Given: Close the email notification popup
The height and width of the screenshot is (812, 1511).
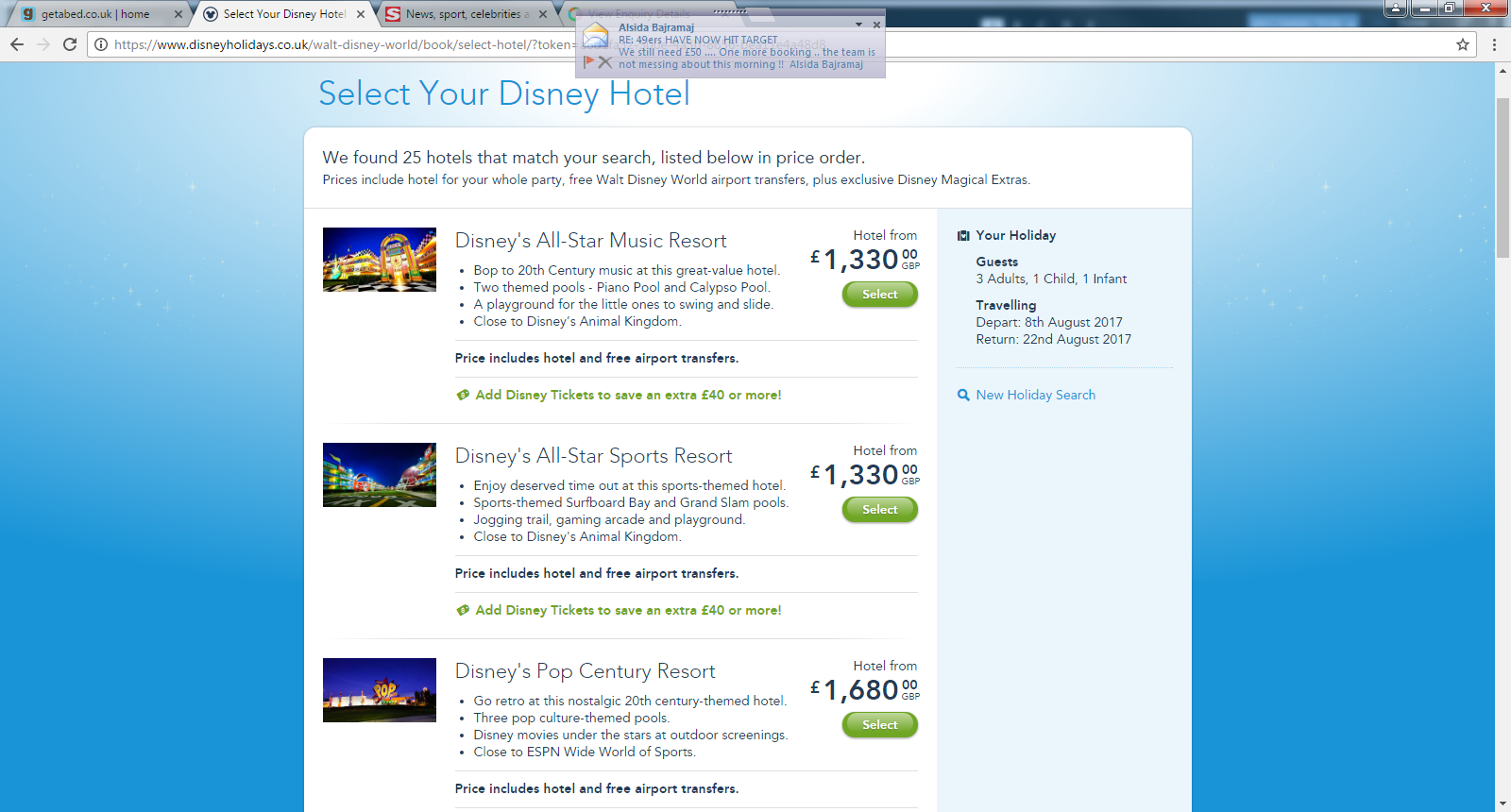Looking at the screenshot, I should [x=876, y=25].
